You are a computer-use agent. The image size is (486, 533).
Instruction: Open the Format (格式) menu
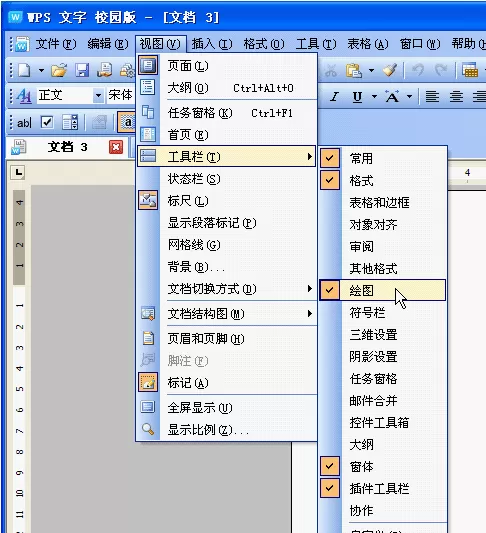264,44
